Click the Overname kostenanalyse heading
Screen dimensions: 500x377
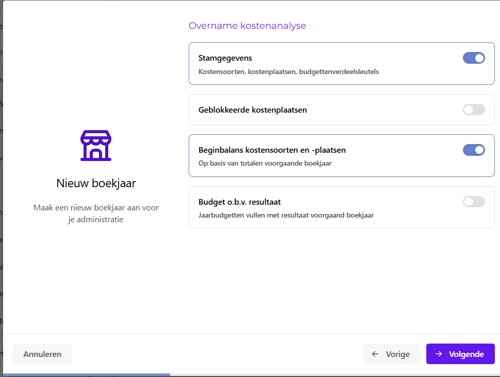(247, 26)
